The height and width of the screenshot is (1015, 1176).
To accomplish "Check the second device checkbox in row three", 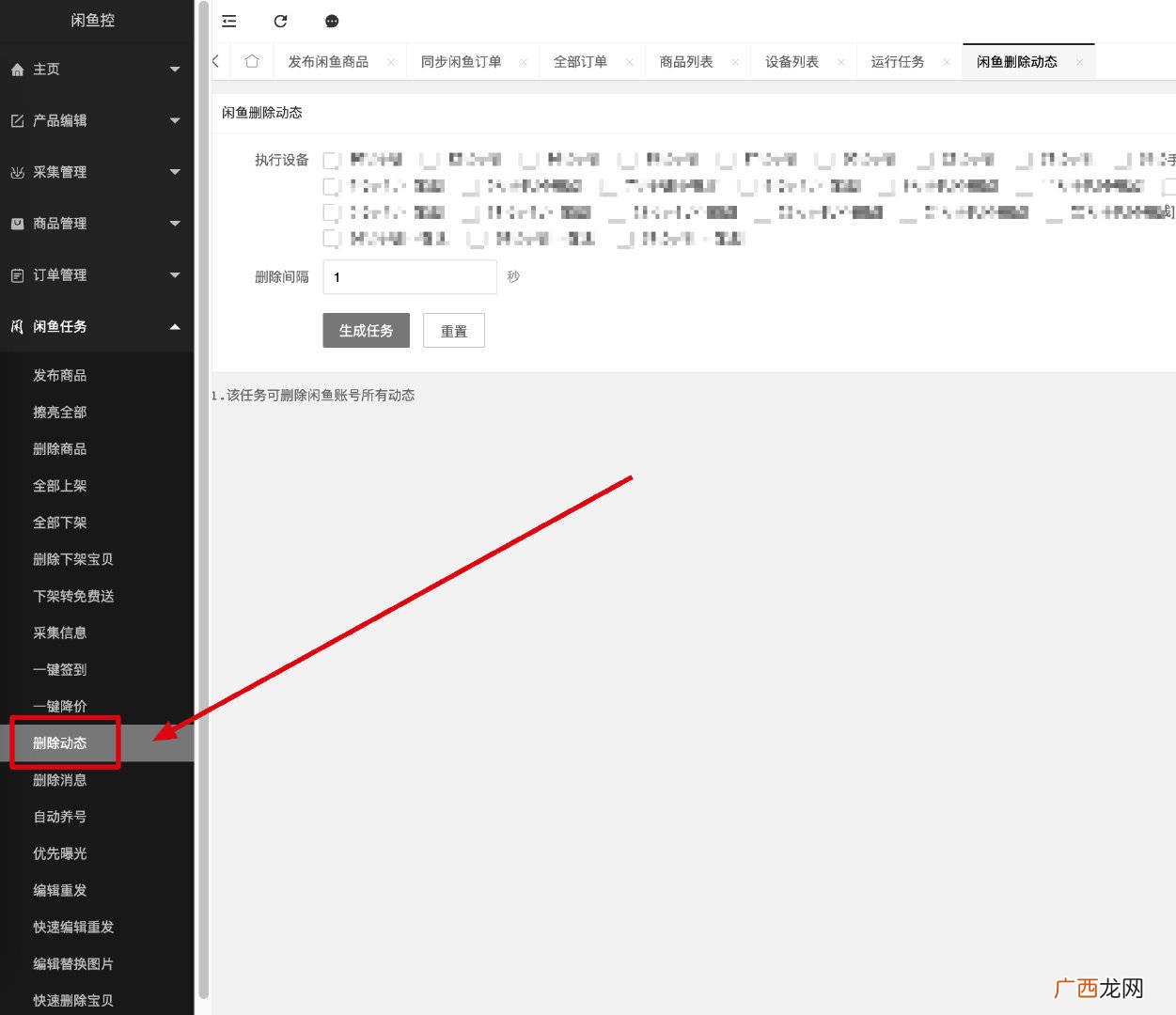I will [470, 212].
